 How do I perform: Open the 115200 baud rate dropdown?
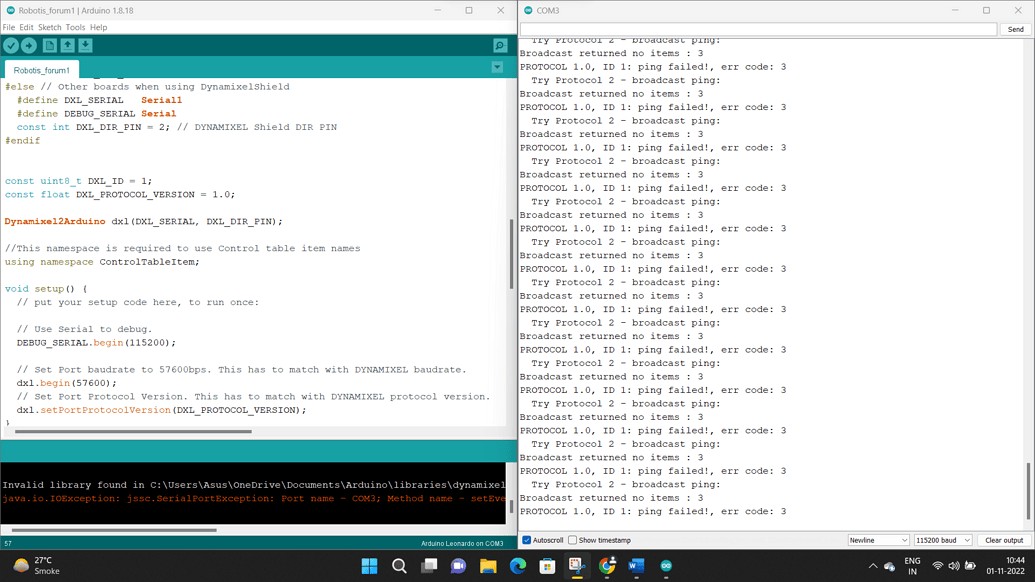(941, 539)
